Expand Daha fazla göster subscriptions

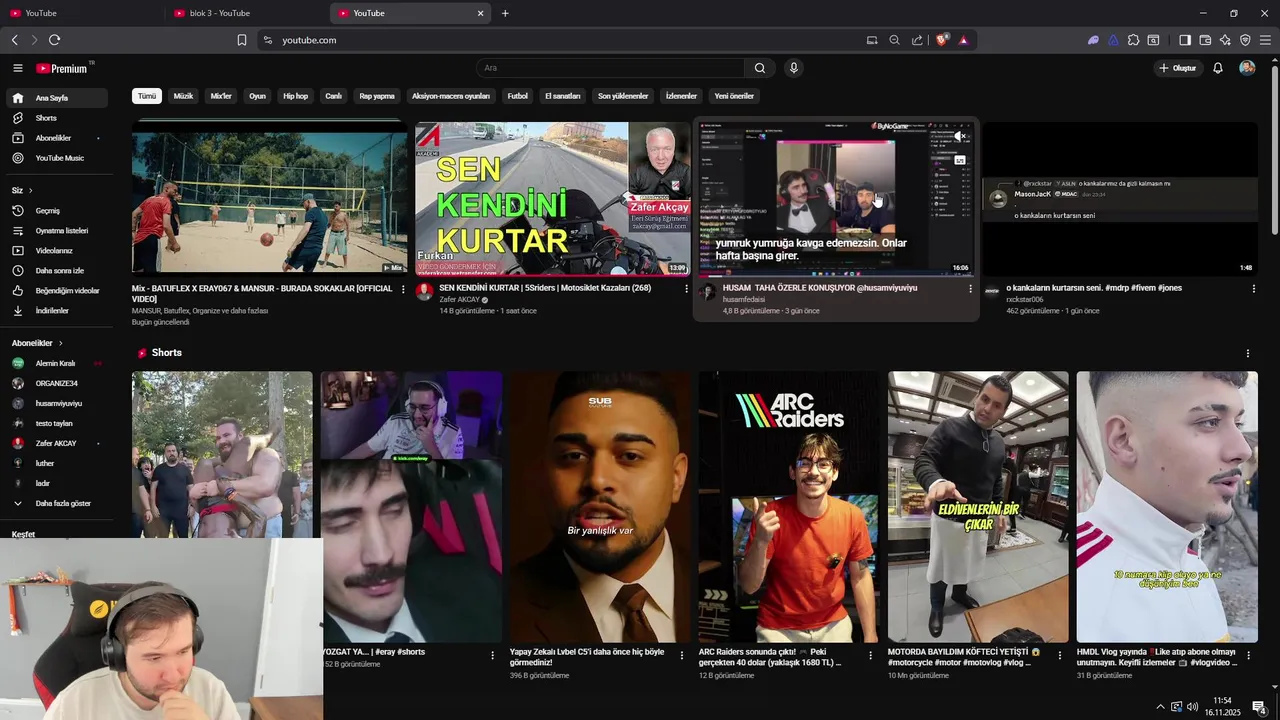pyautogui.click(x=56, y=503)
